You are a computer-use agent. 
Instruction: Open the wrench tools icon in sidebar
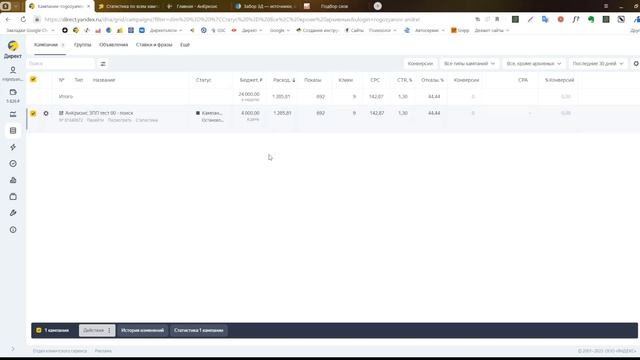tap(13, 213)
